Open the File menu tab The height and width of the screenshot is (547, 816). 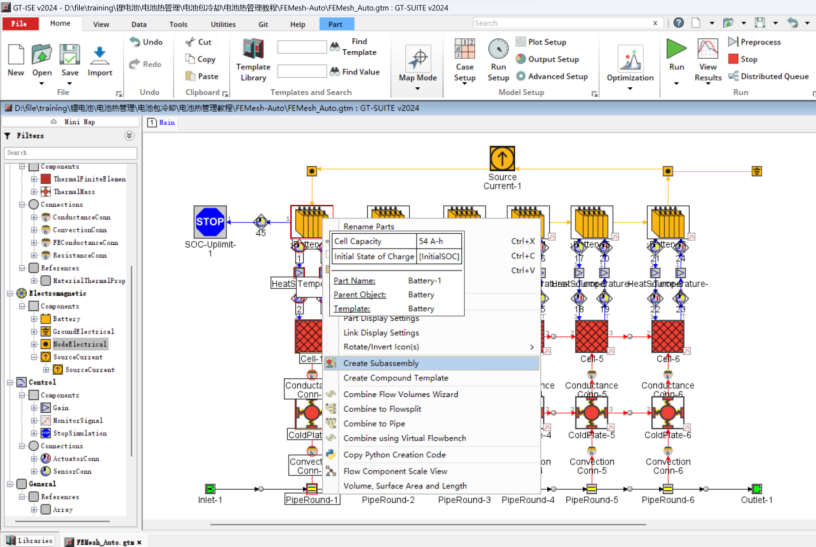(x=20, y=24)
